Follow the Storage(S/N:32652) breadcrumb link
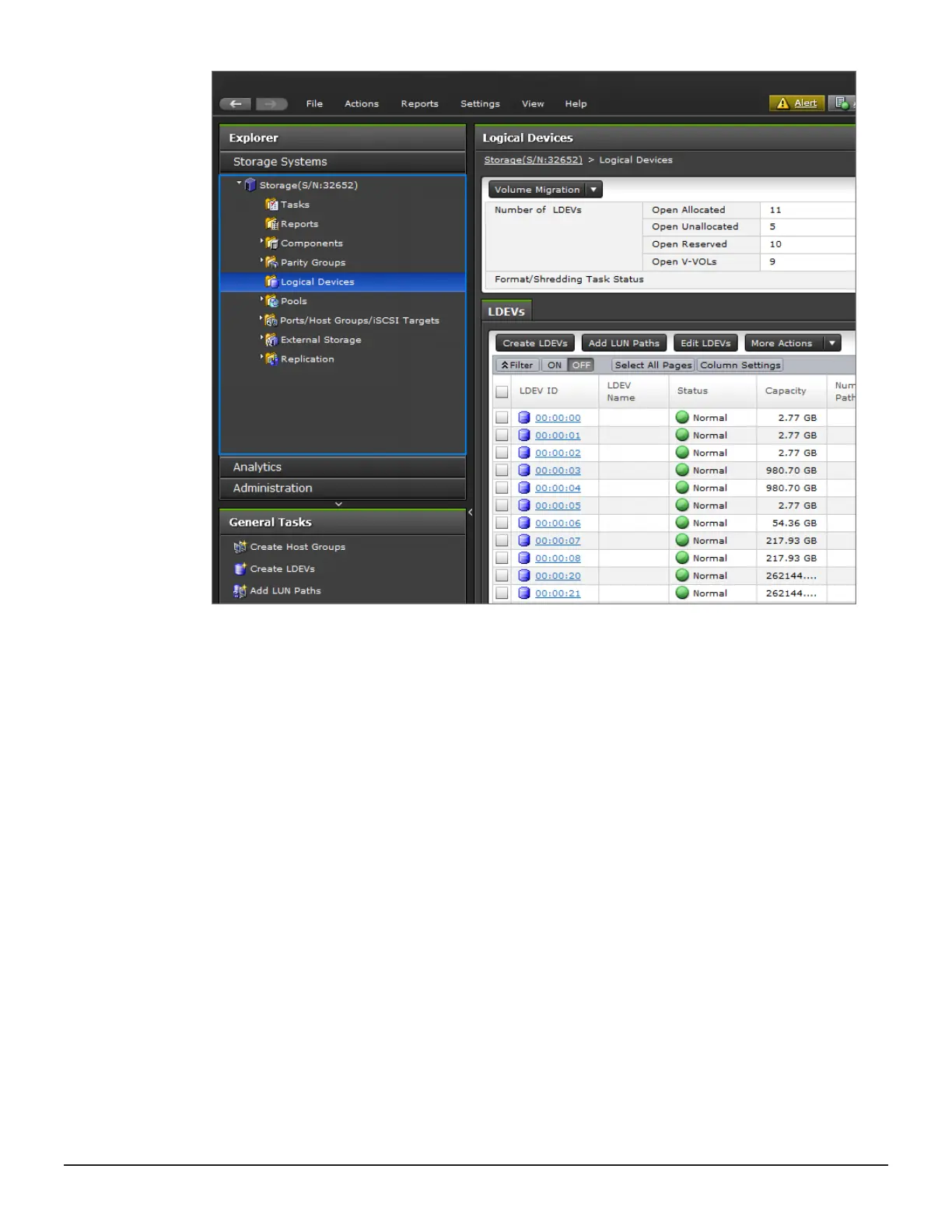Screen dimensions: 952x1232 tap(533, 160)
